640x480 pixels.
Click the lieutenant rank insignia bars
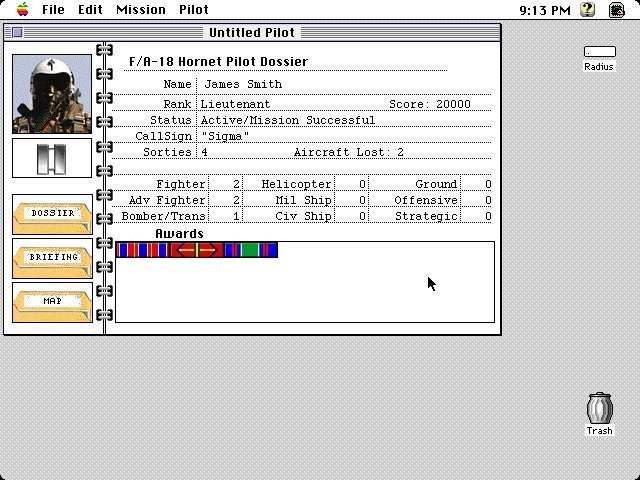pyautogui.click(x=52, y=158)
